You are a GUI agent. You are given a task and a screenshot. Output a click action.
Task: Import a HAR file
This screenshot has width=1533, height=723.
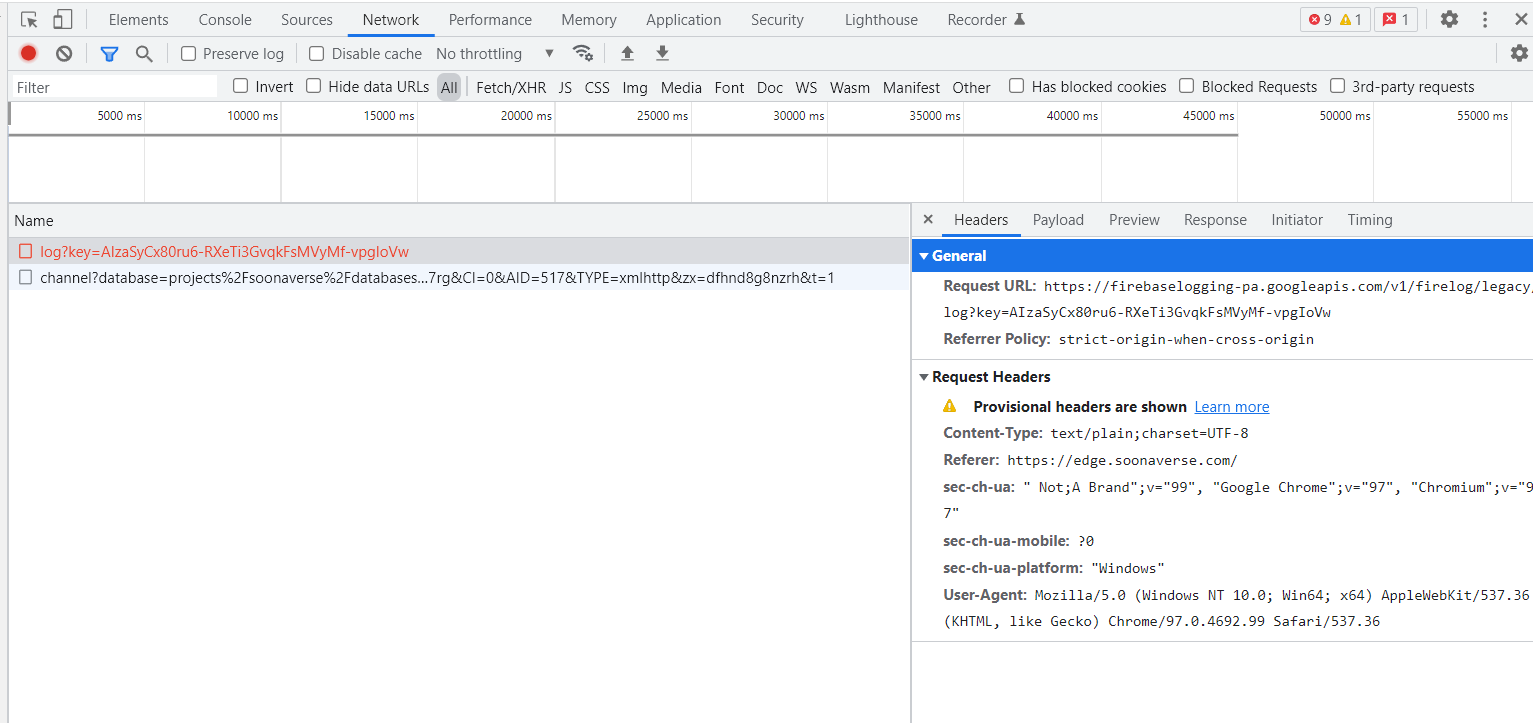[x=627, y=53]
